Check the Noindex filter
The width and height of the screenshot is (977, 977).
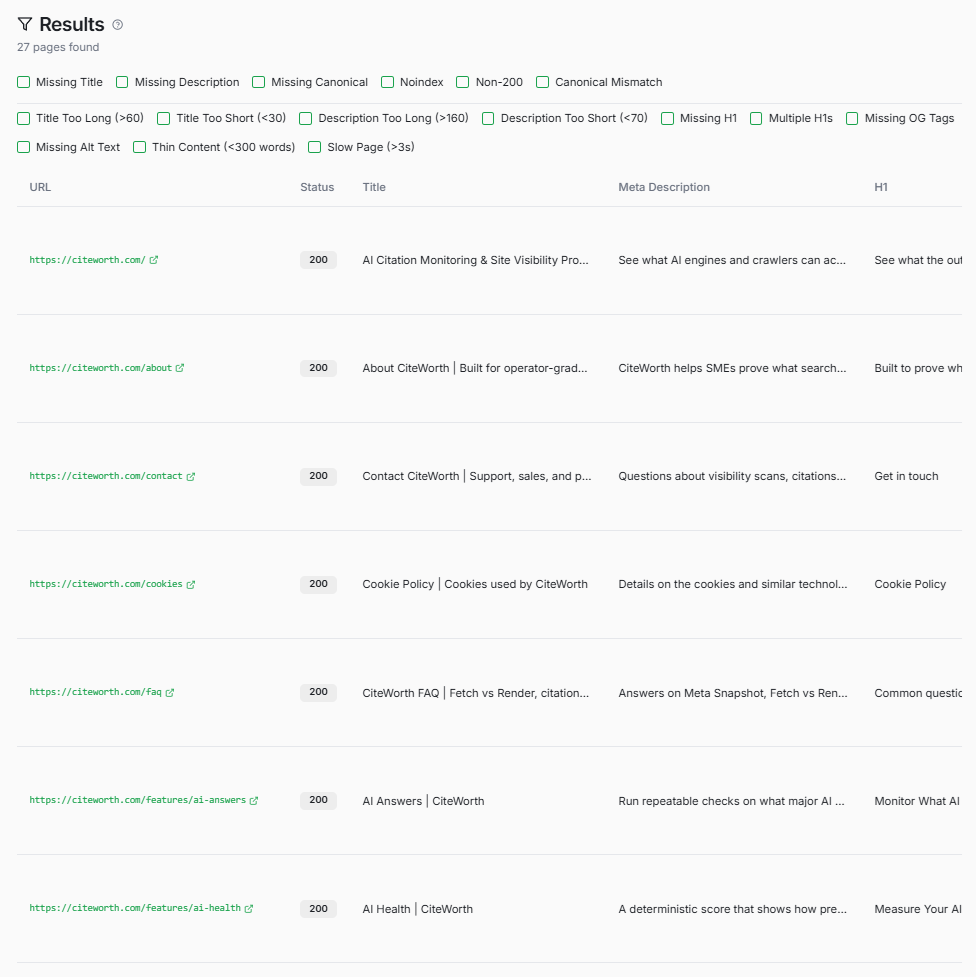click(x=388, y=82)
